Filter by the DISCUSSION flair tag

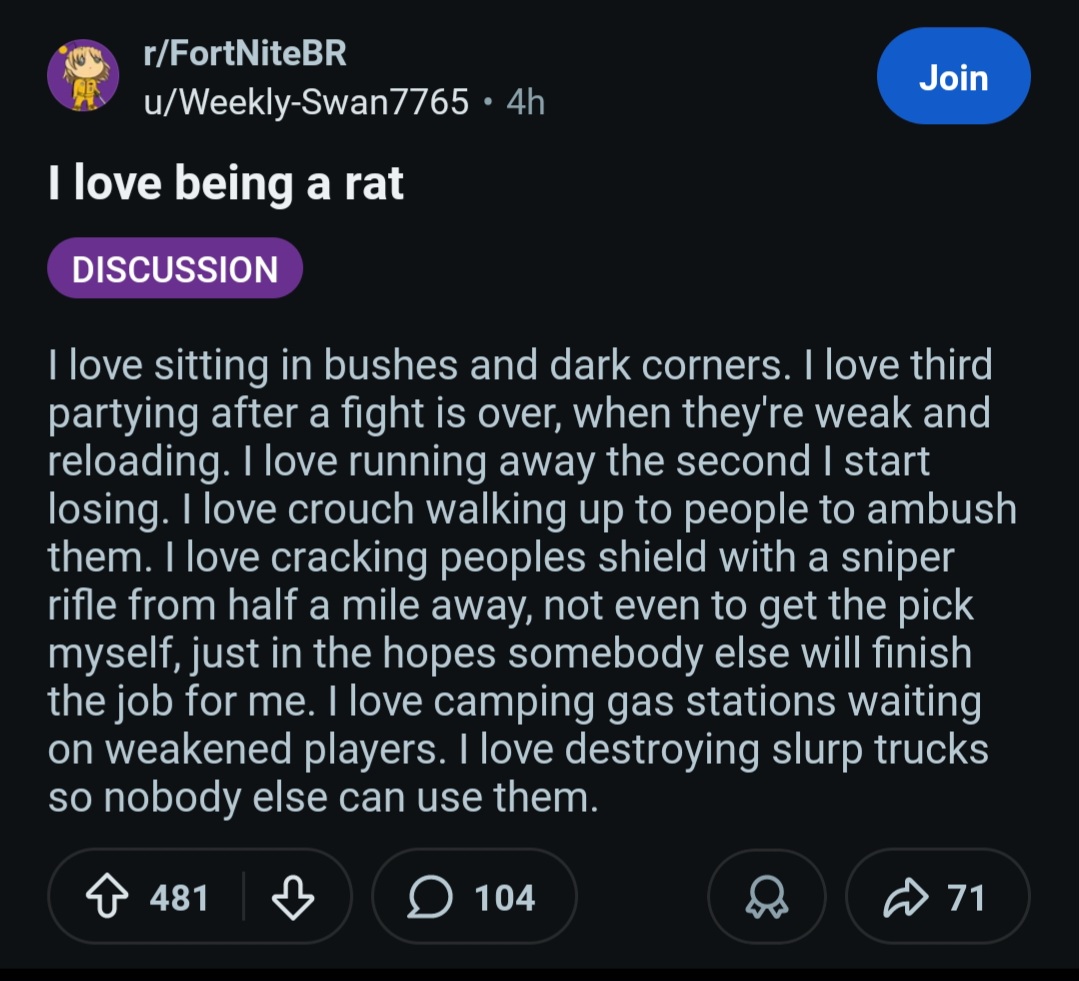tap(175, 268)
